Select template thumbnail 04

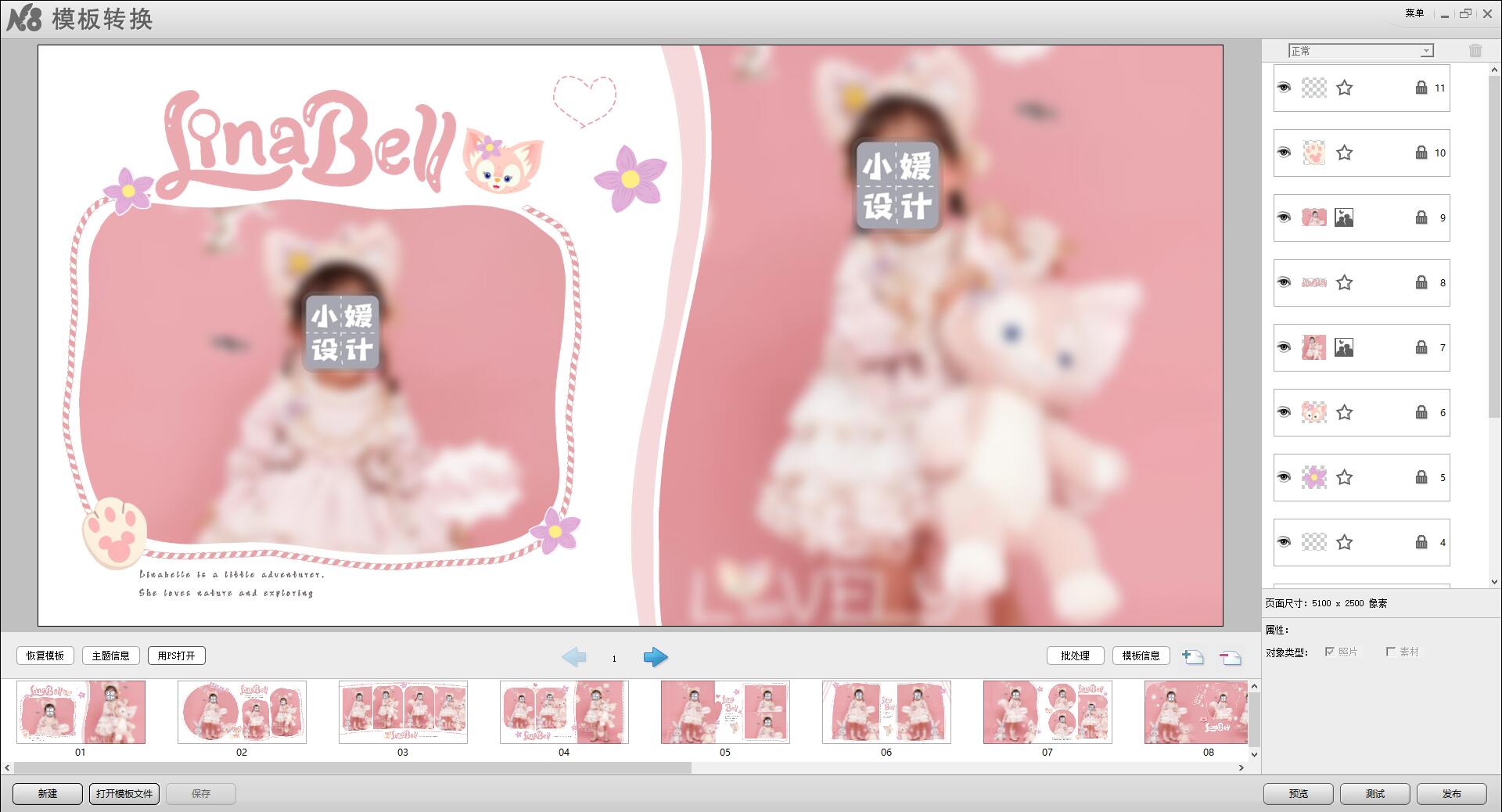click(x=564, y=712)
